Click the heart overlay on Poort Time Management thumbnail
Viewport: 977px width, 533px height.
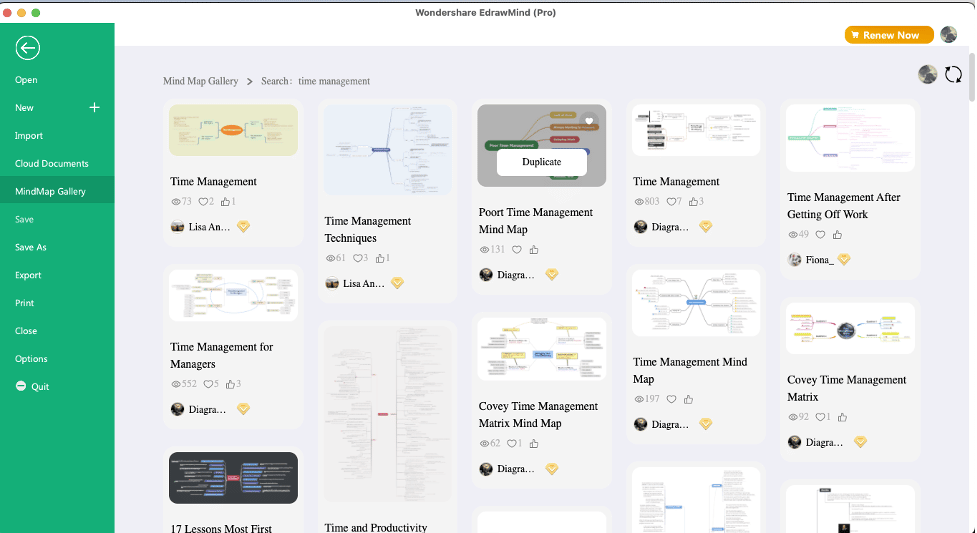(x=589, y=121)
